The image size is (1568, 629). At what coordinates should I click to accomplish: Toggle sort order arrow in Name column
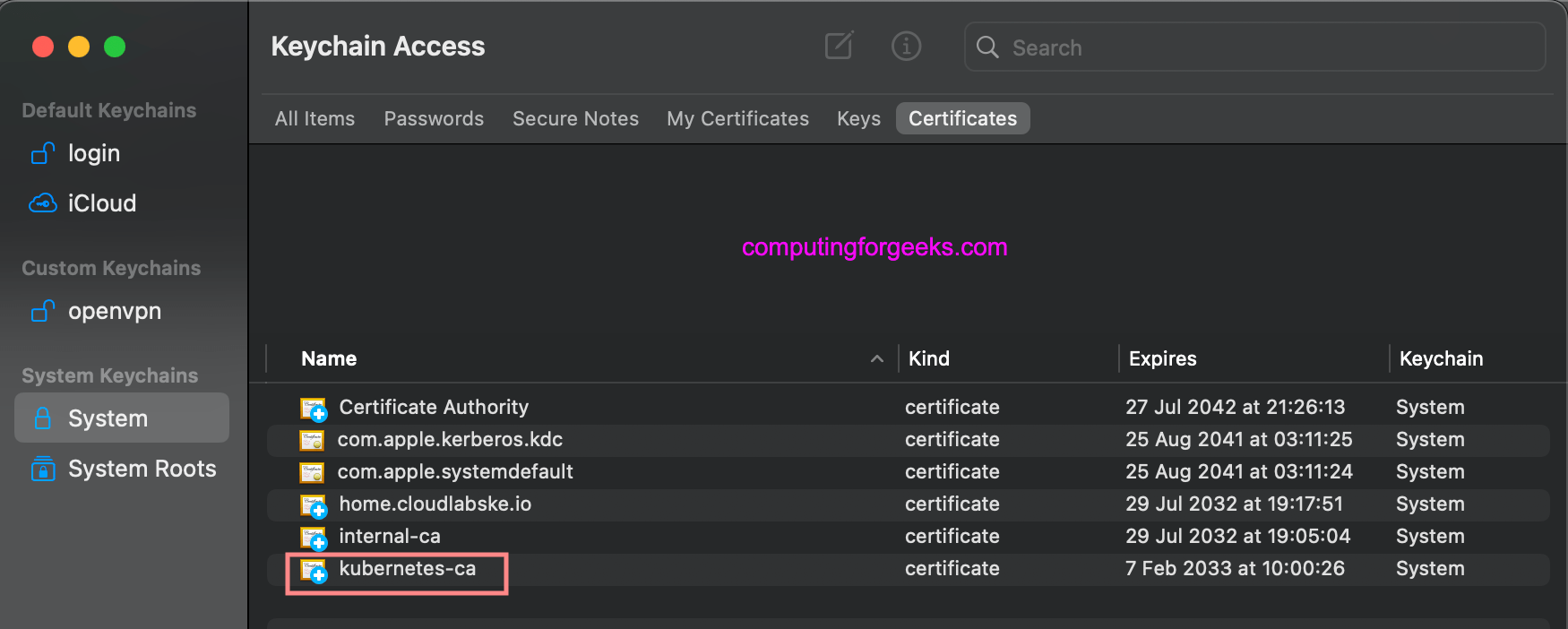[x=876, y=359]
